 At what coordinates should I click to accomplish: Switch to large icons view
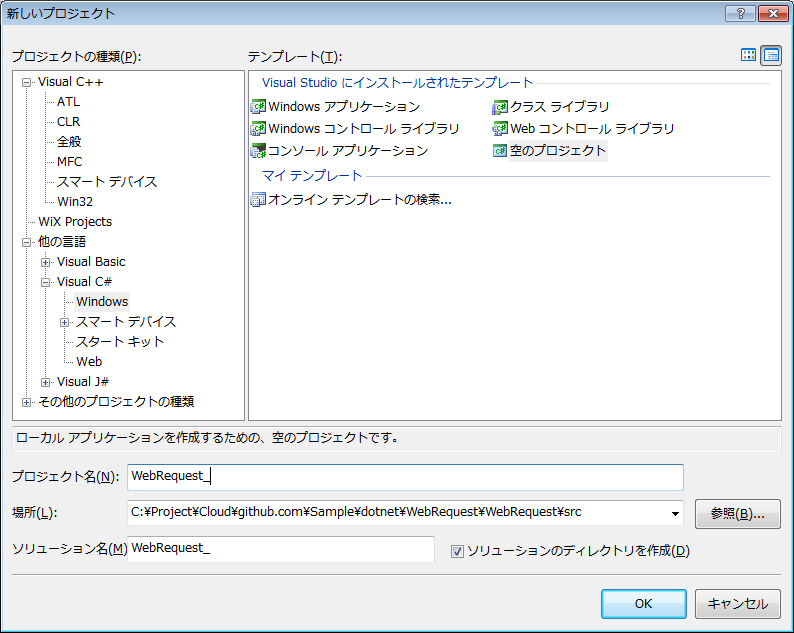tap(748, 55)
